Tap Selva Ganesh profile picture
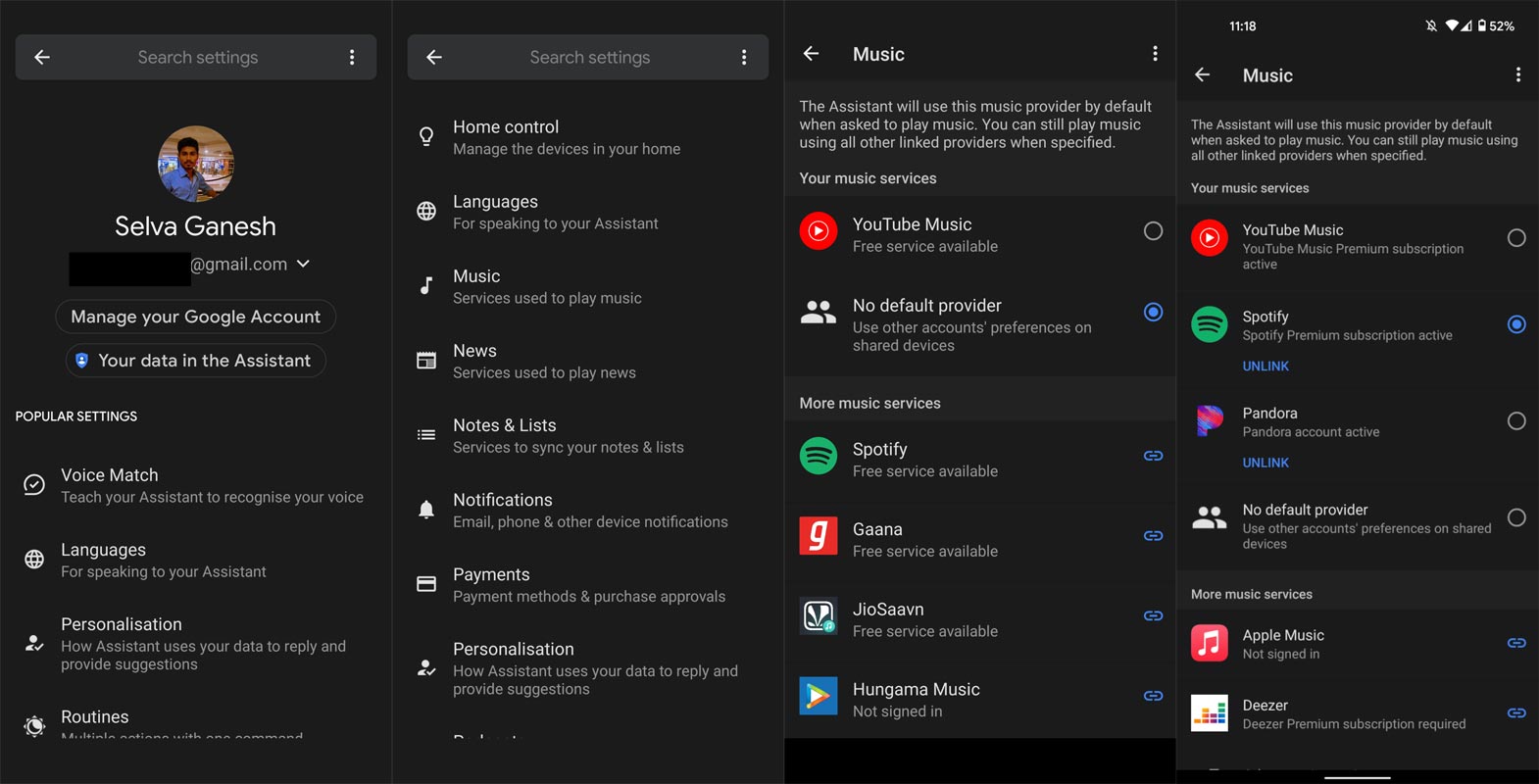1539x784 pixels. [x=196, y=164]
